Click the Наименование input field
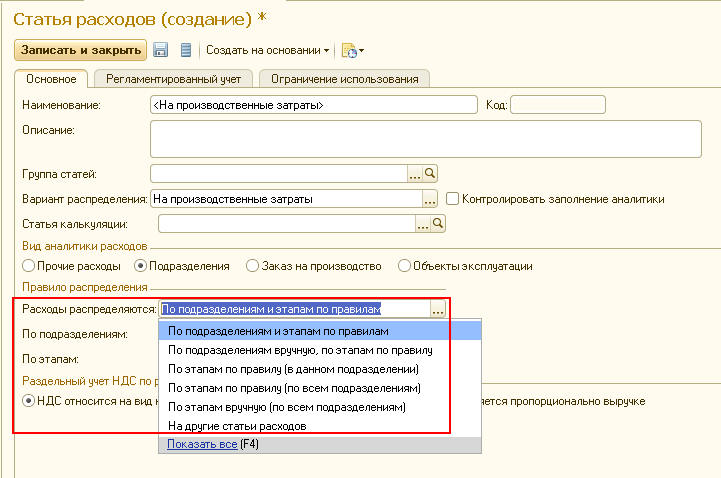 point(314,105)
